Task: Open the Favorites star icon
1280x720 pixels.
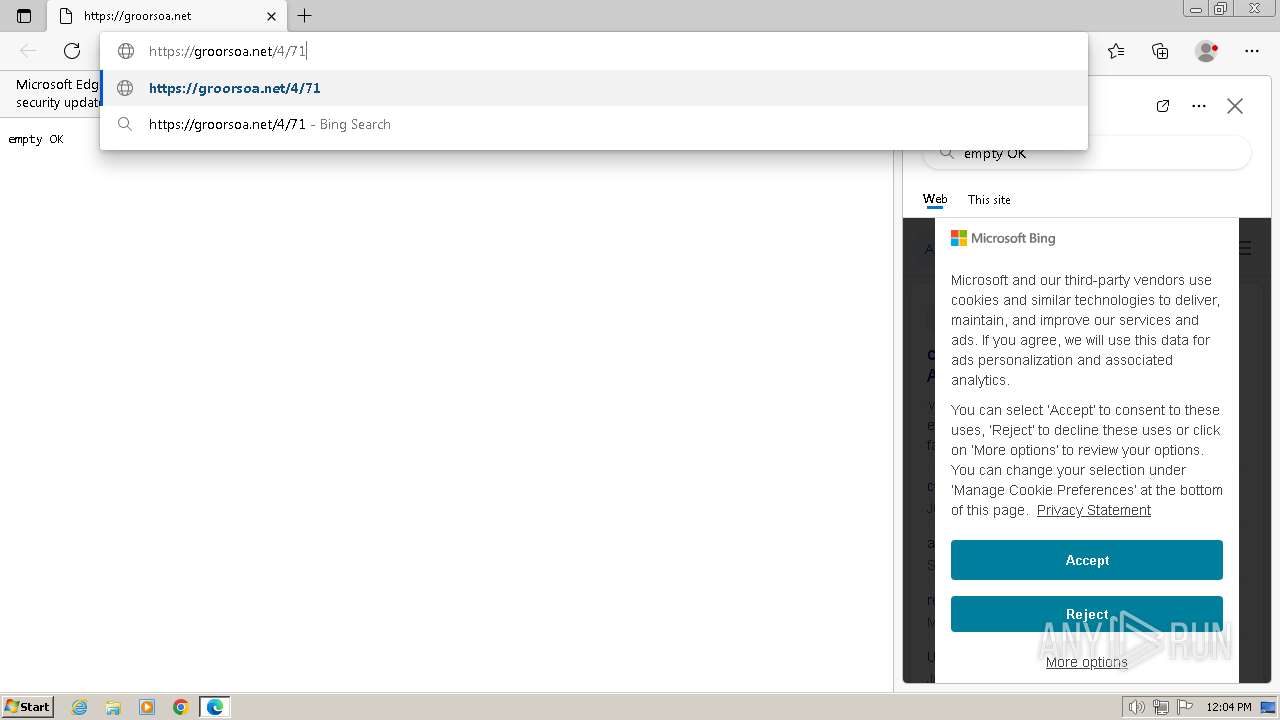Action: tap(1116, 51)
